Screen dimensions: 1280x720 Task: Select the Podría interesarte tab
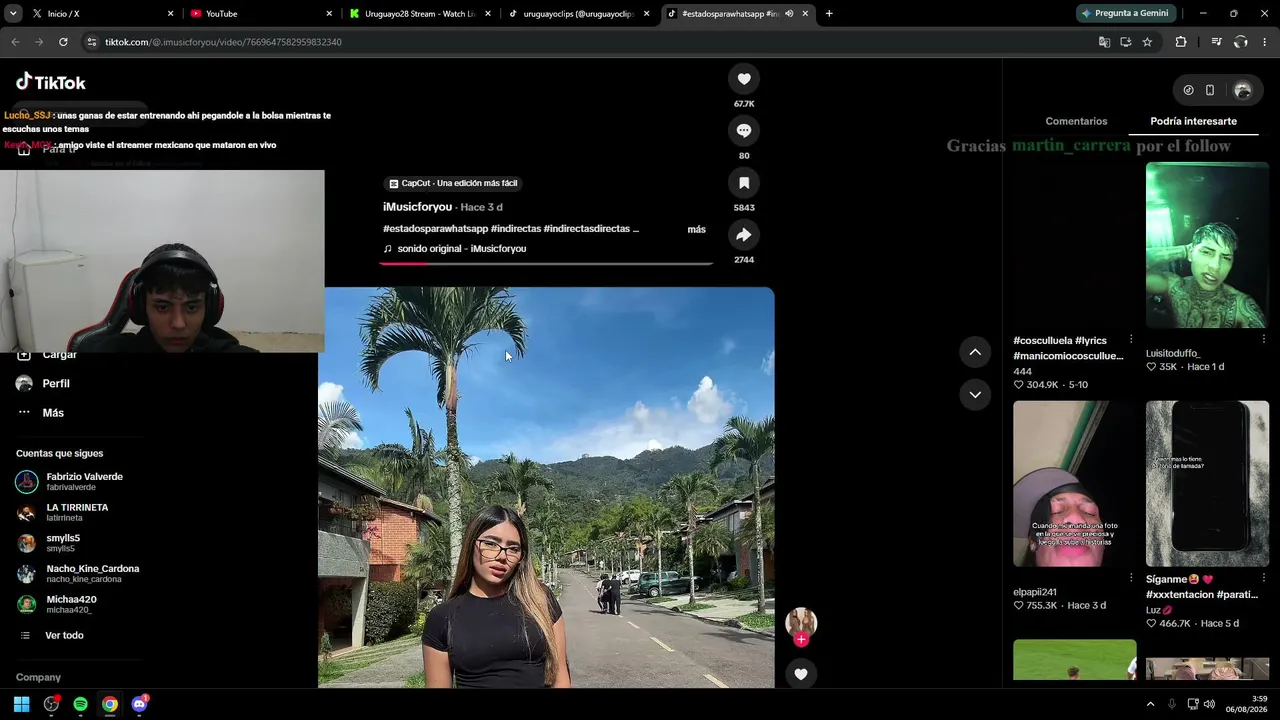[1193, 121]
